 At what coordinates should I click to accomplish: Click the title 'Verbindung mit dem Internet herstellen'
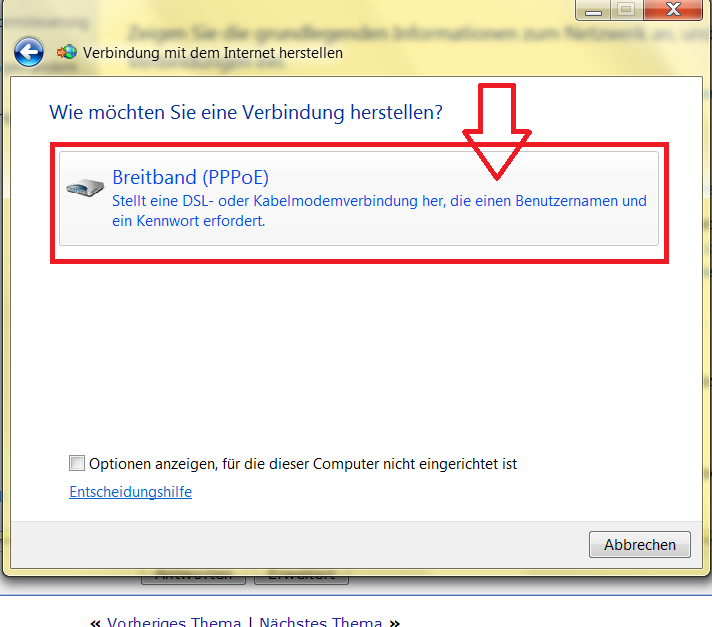(213, 53)
